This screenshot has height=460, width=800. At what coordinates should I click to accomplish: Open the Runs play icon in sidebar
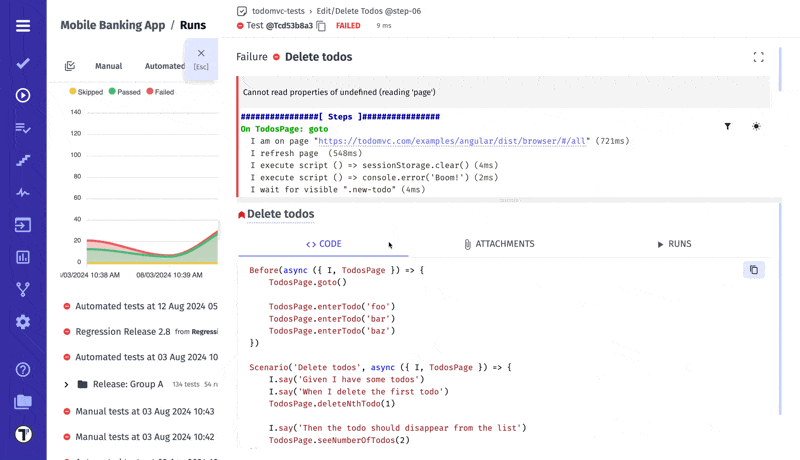[x=22, y=96]
